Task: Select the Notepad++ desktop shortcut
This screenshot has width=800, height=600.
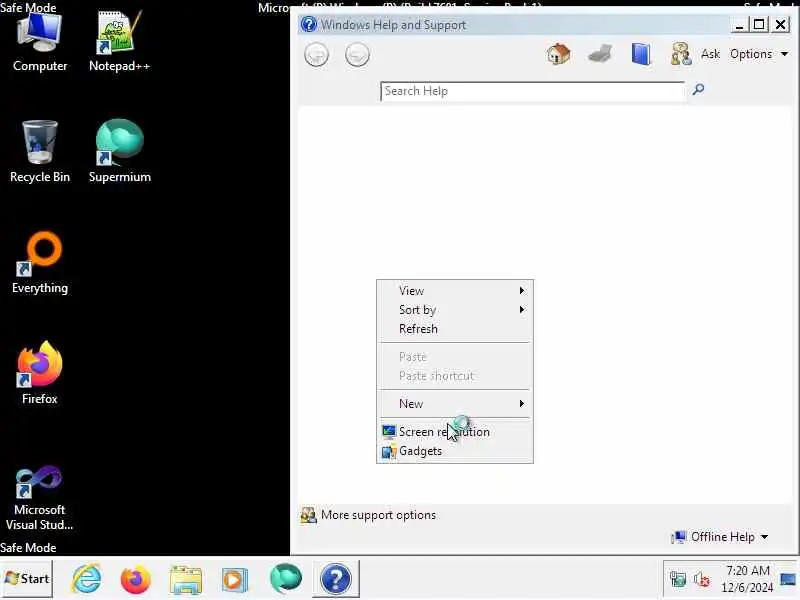Action: pyautogui.click(x=119, y=43)
